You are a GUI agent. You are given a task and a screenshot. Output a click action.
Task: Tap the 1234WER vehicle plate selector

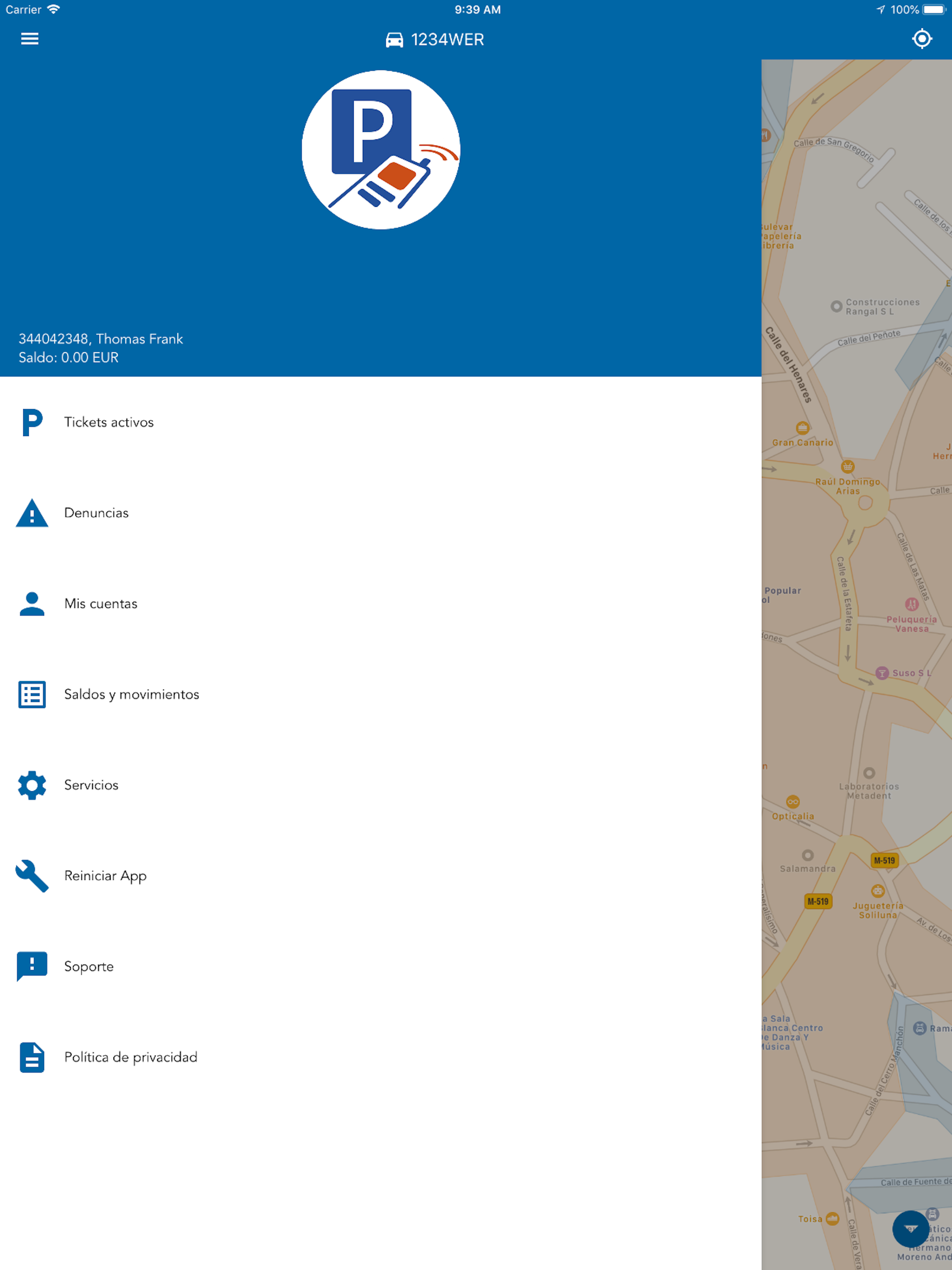[x=447, y=40]
